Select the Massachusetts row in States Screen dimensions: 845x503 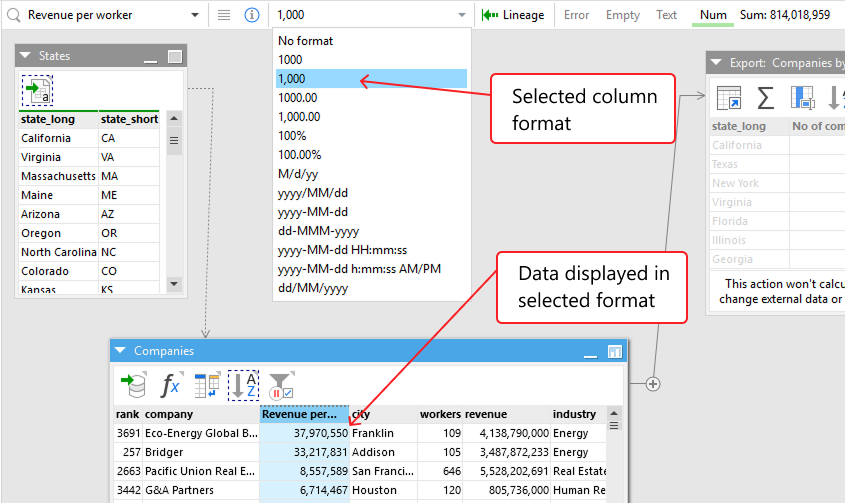pos(89,176)
